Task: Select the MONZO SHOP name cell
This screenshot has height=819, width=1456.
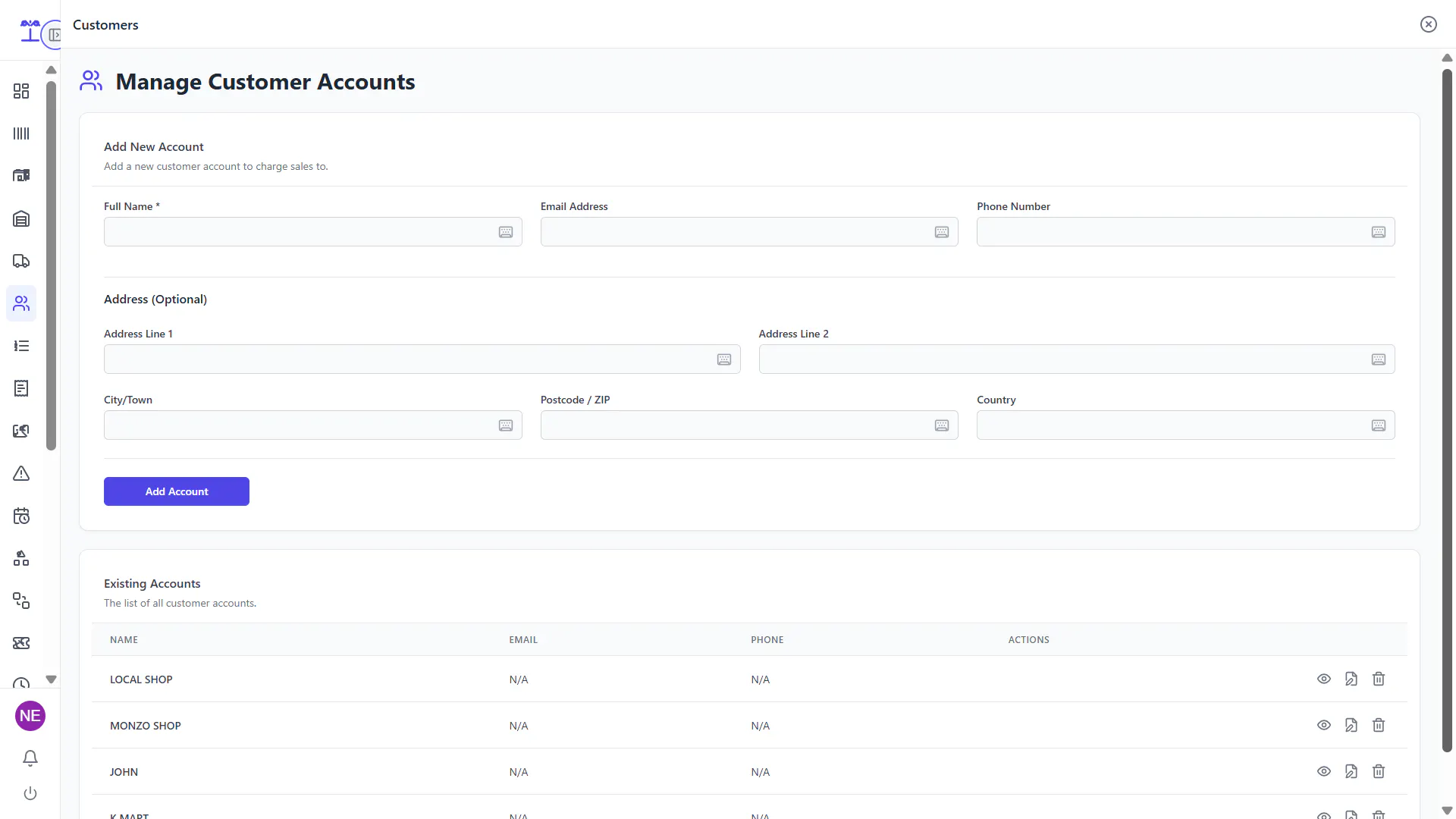Action: [146, 726]
